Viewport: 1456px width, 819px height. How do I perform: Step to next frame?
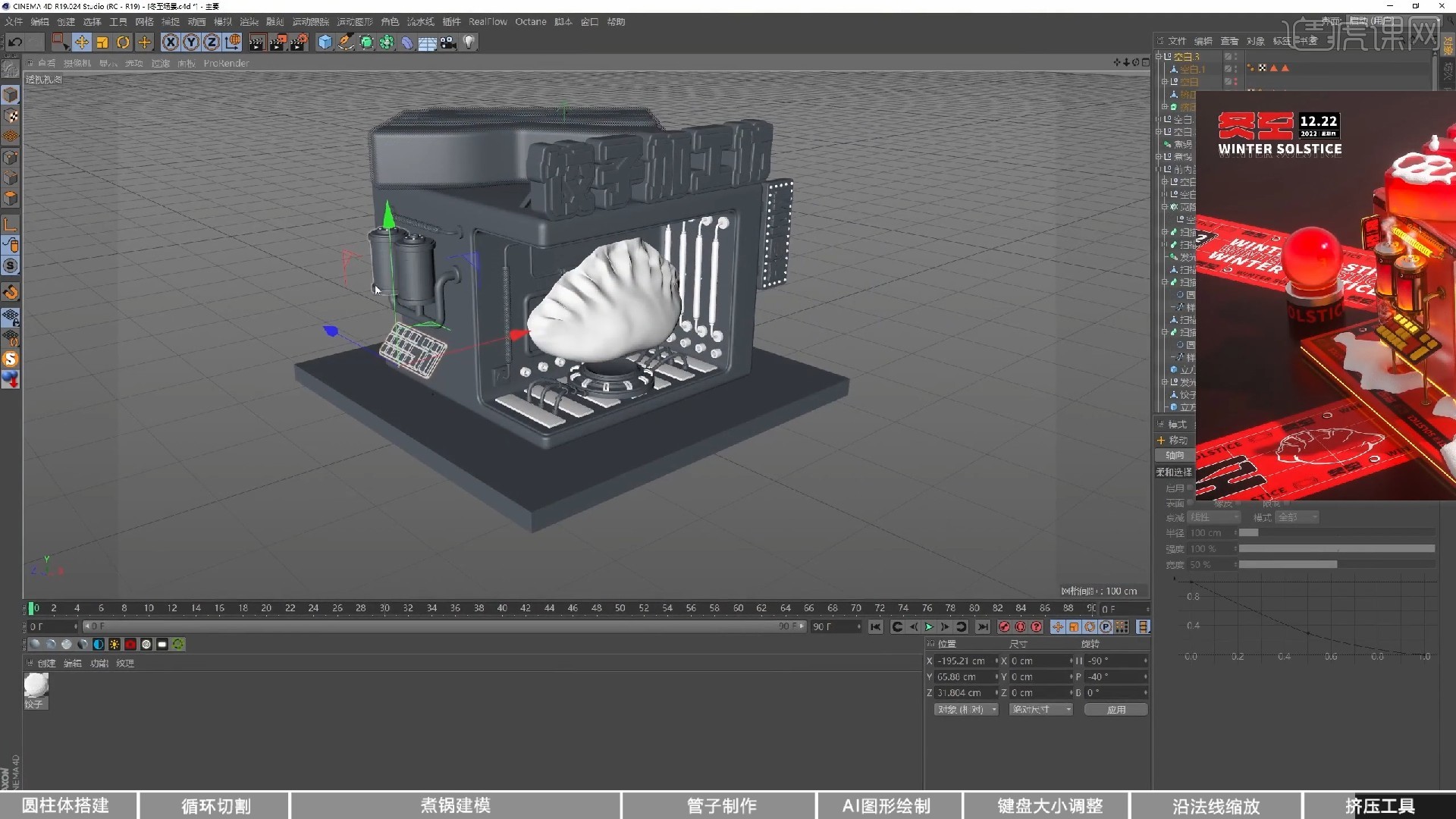tap(945, 627)
